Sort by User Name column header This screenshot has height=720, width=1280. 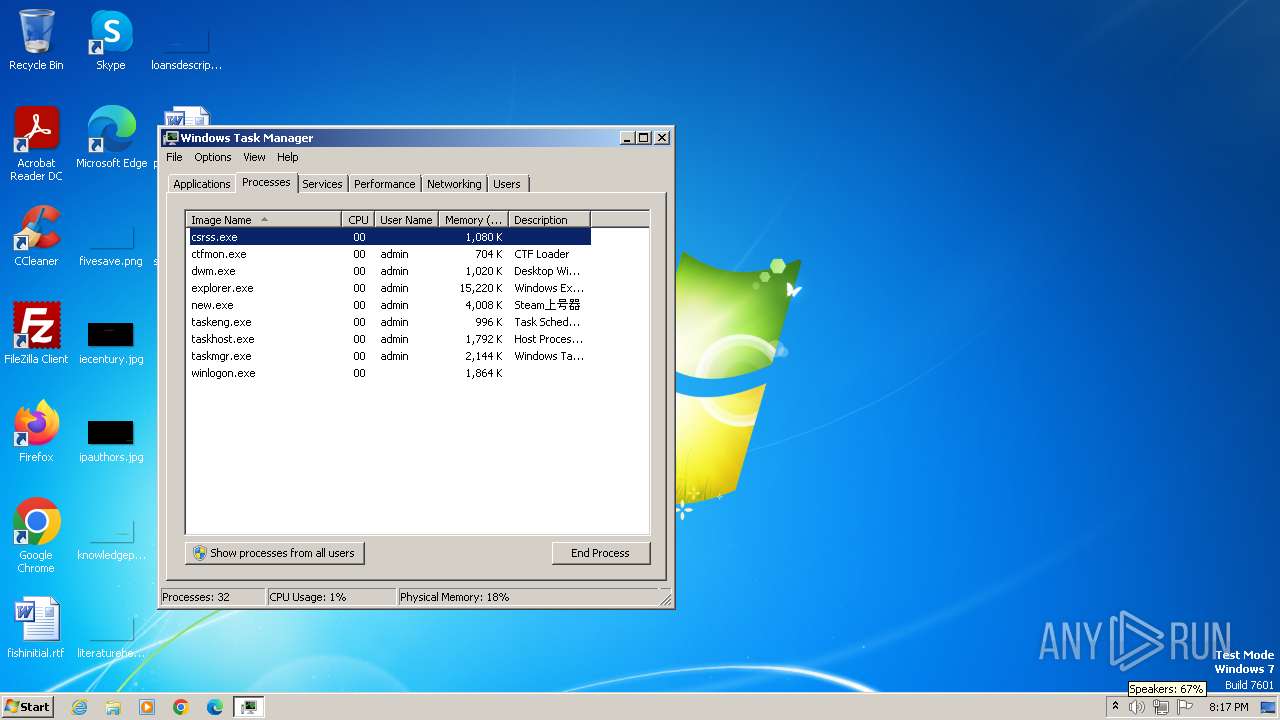[x=406, y=220]
